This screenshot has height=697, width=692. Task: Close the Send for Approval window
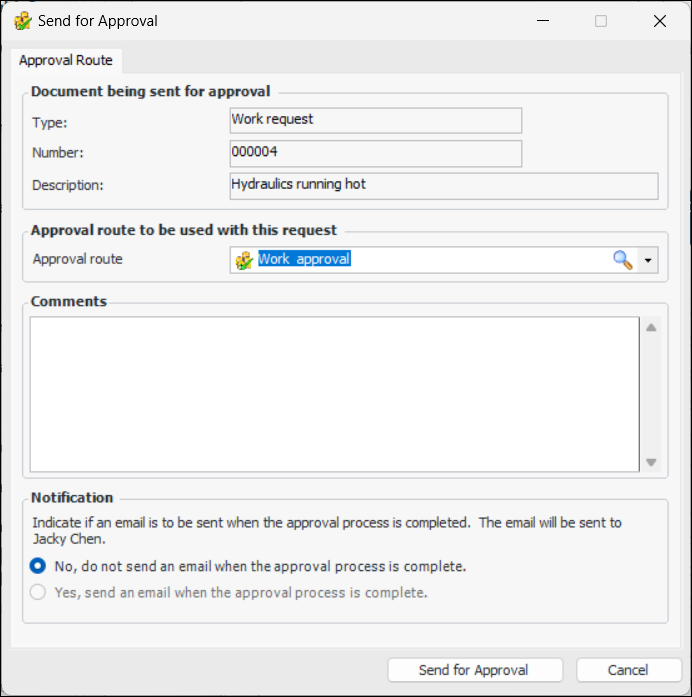659,21
